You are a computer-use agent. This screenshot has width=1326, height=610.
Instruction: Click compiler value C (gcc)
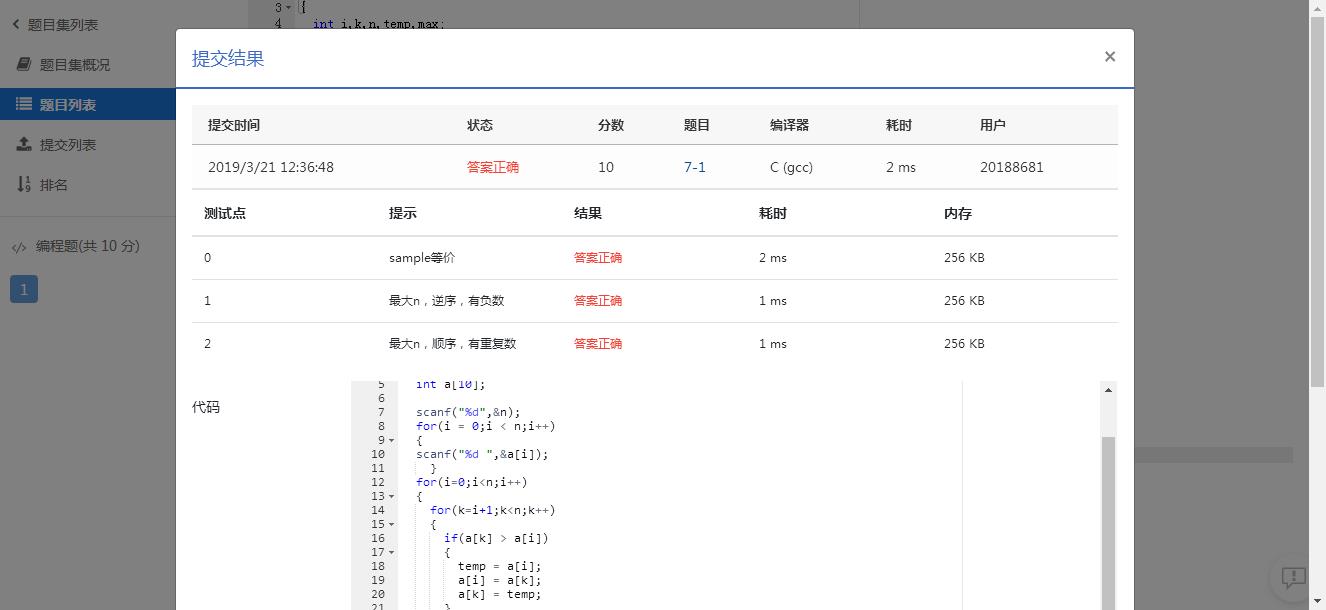[791, 167]
